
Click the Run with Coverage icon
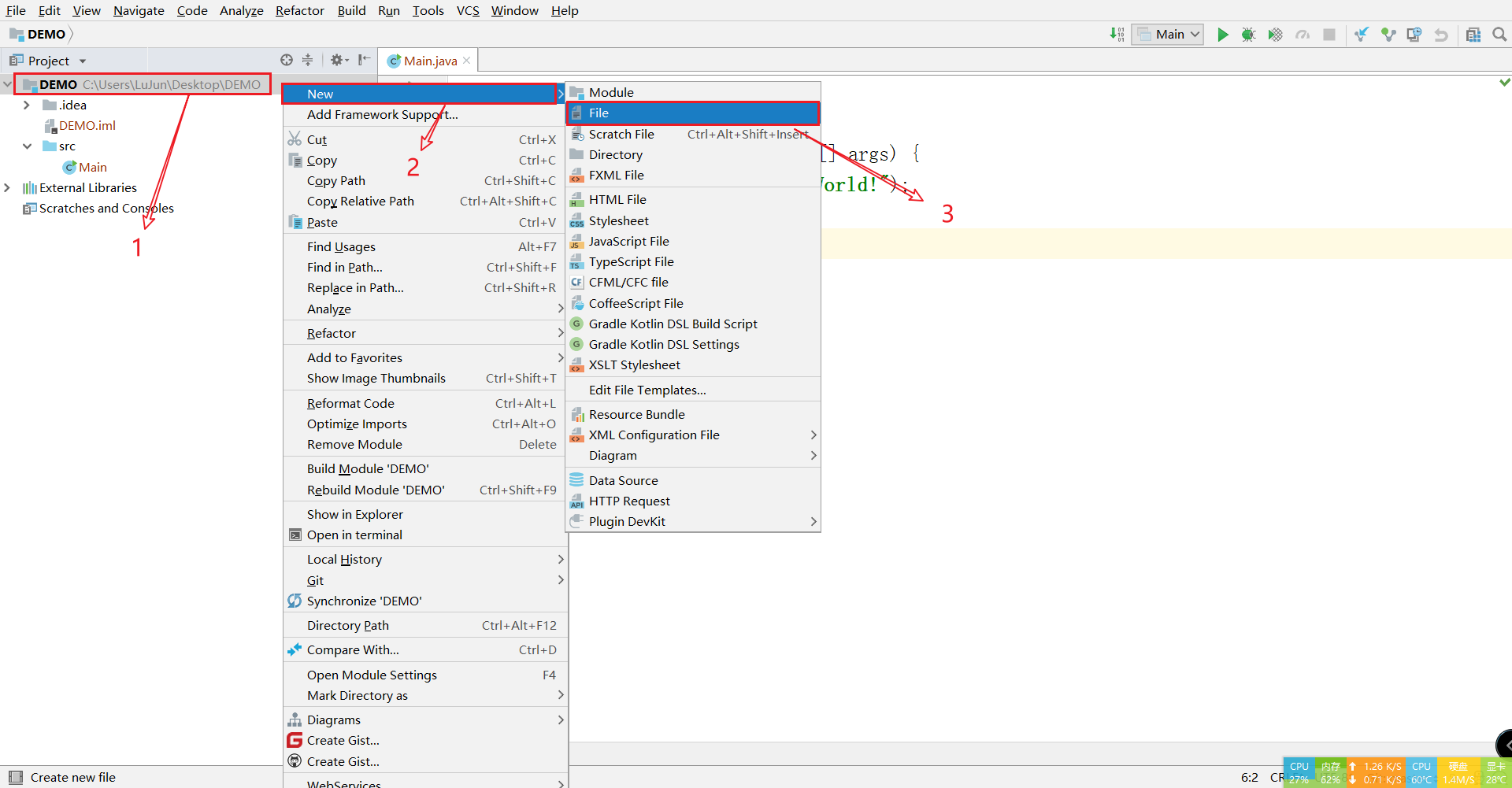point(1275,35)
